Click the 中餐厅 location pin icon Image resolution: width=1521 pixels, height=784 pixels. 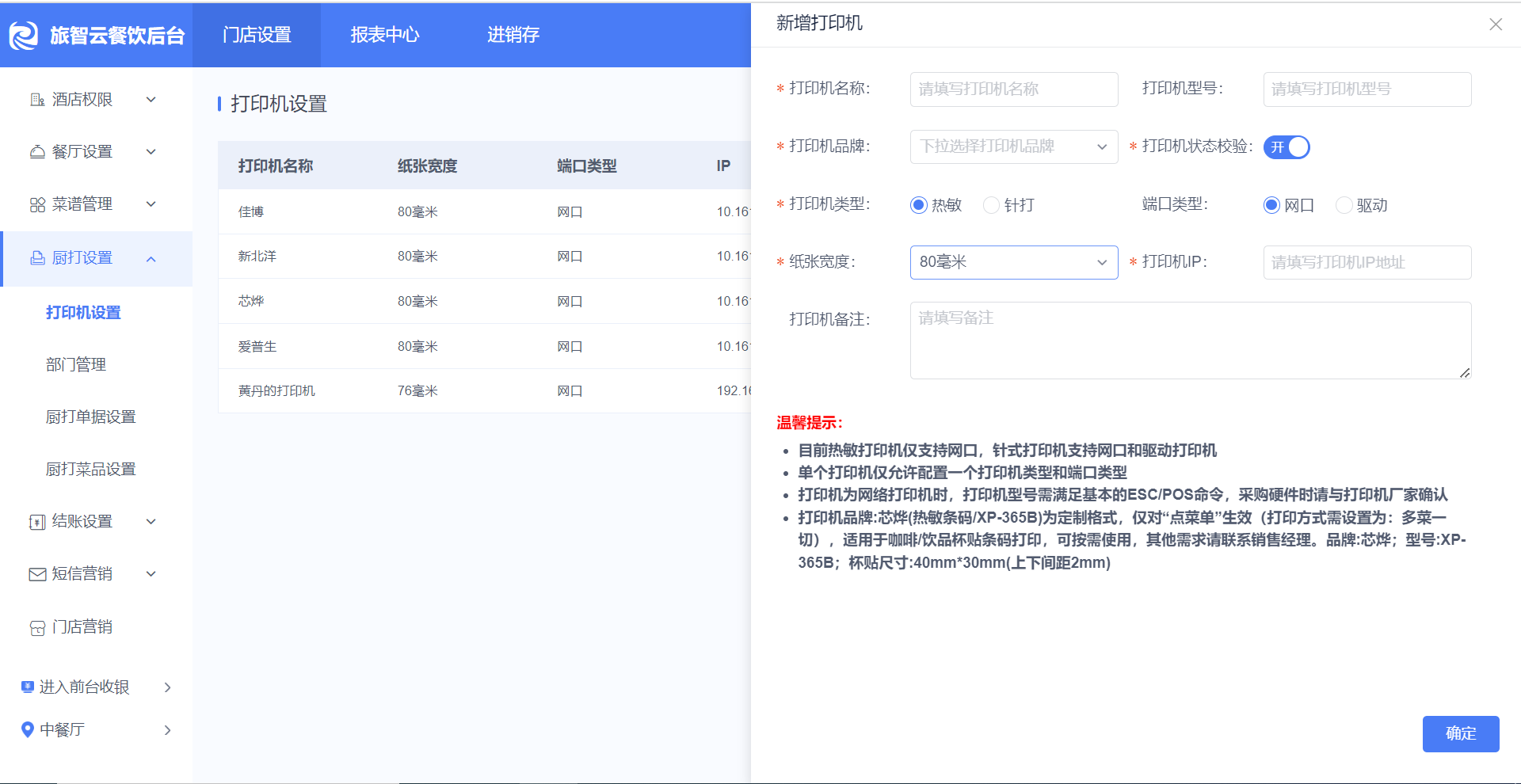click(28, 729)
